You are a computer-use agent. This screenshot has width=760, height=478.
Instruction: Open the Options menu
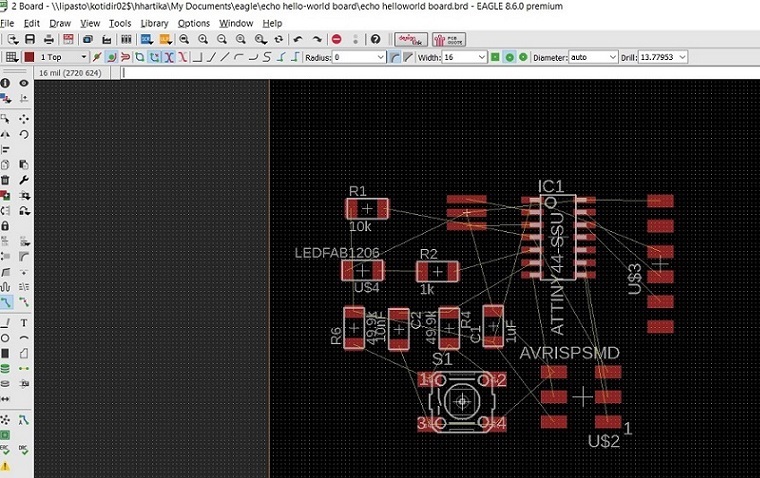click(193, 23)
